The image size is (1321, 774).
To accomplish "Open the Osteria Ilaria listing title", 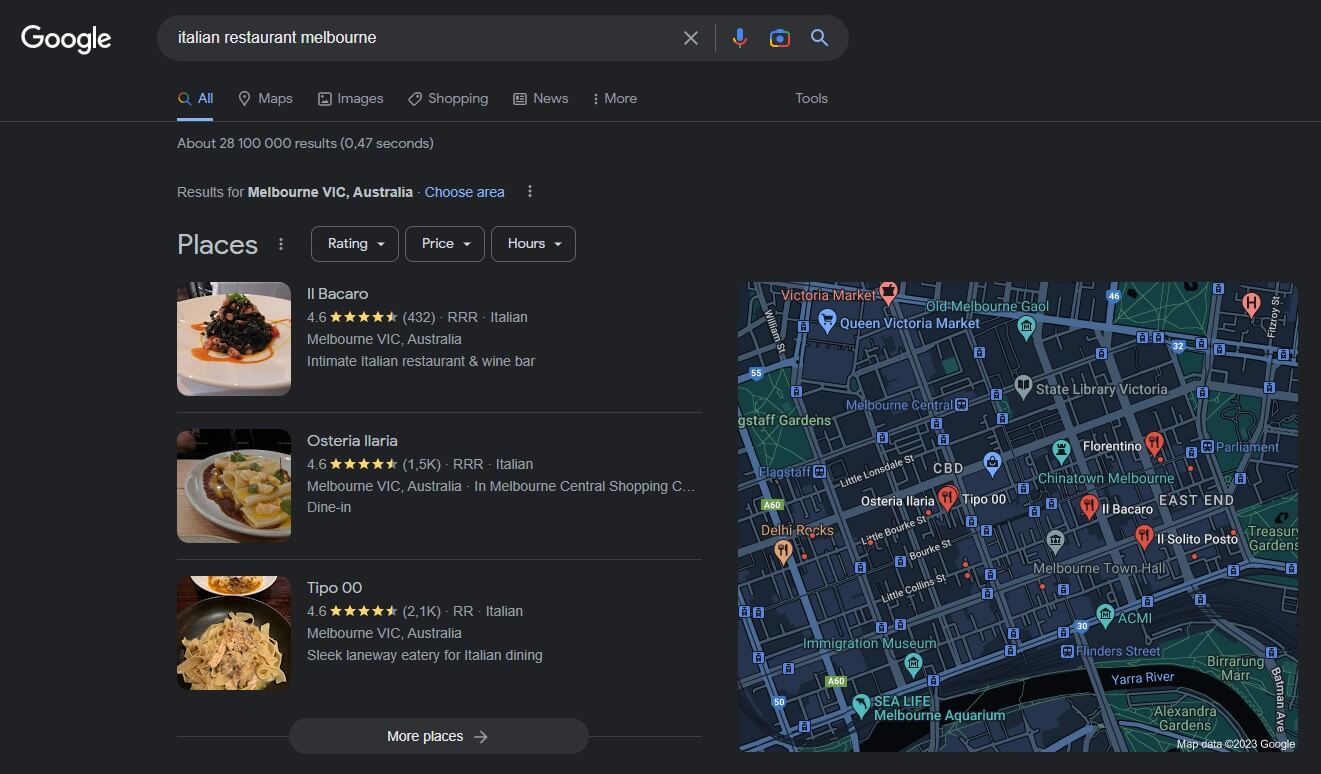I will [352, 441].
